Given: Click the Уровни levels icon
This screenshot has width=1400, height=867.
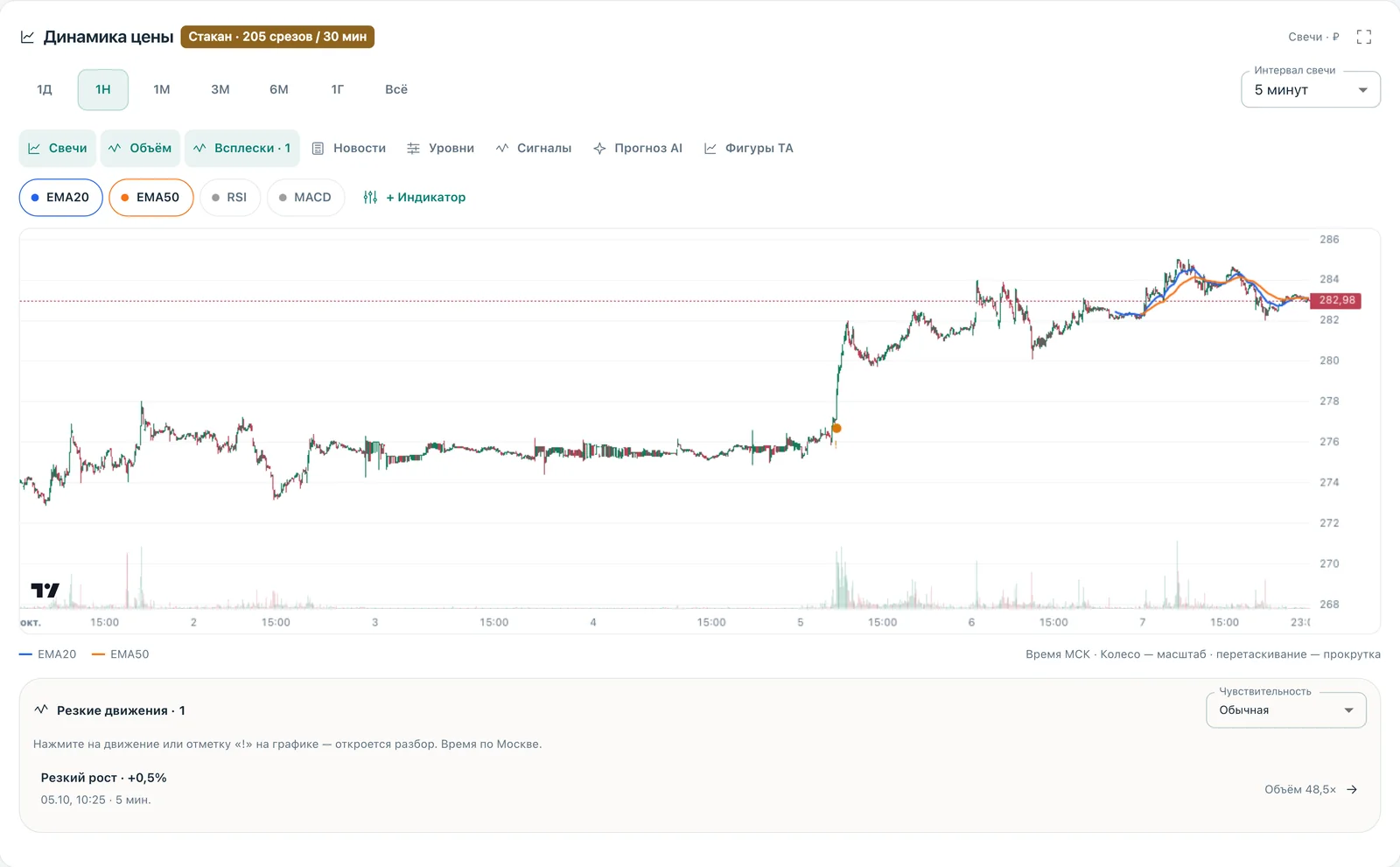Looking at the screenshot, I should click(413, 149).
